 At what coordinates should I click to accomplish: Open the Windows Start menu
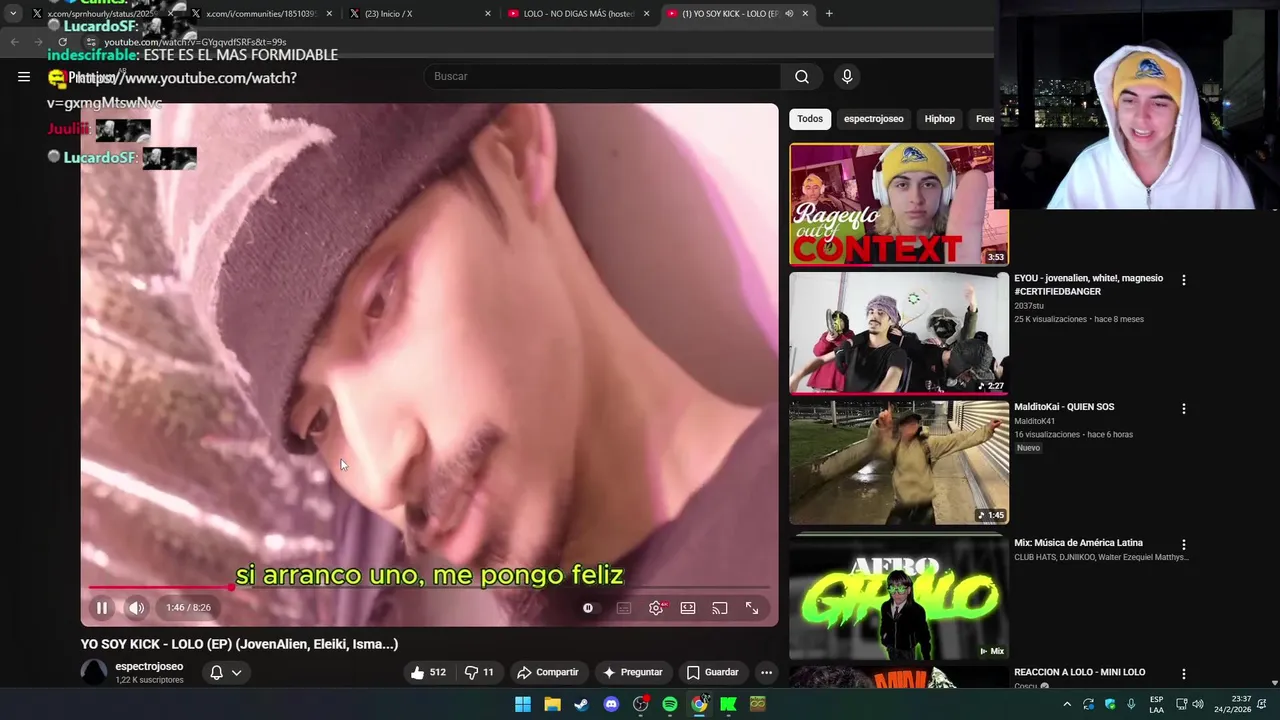(x=523, y=704)
